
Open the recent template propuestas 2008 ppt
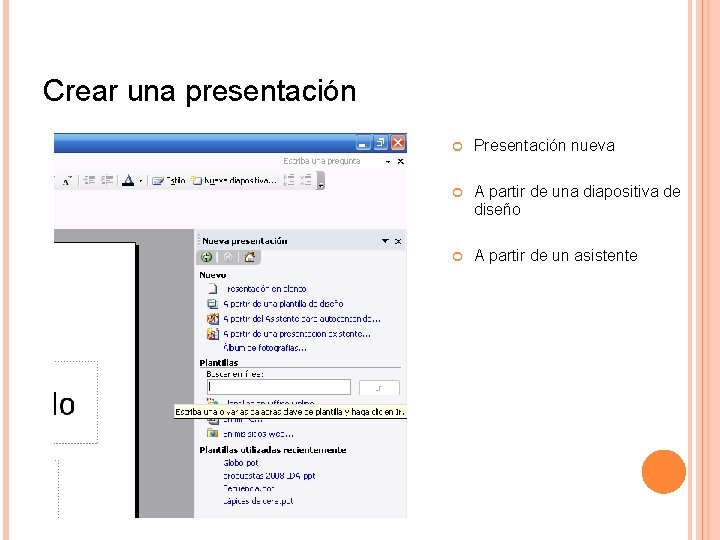tap(269, 476)
